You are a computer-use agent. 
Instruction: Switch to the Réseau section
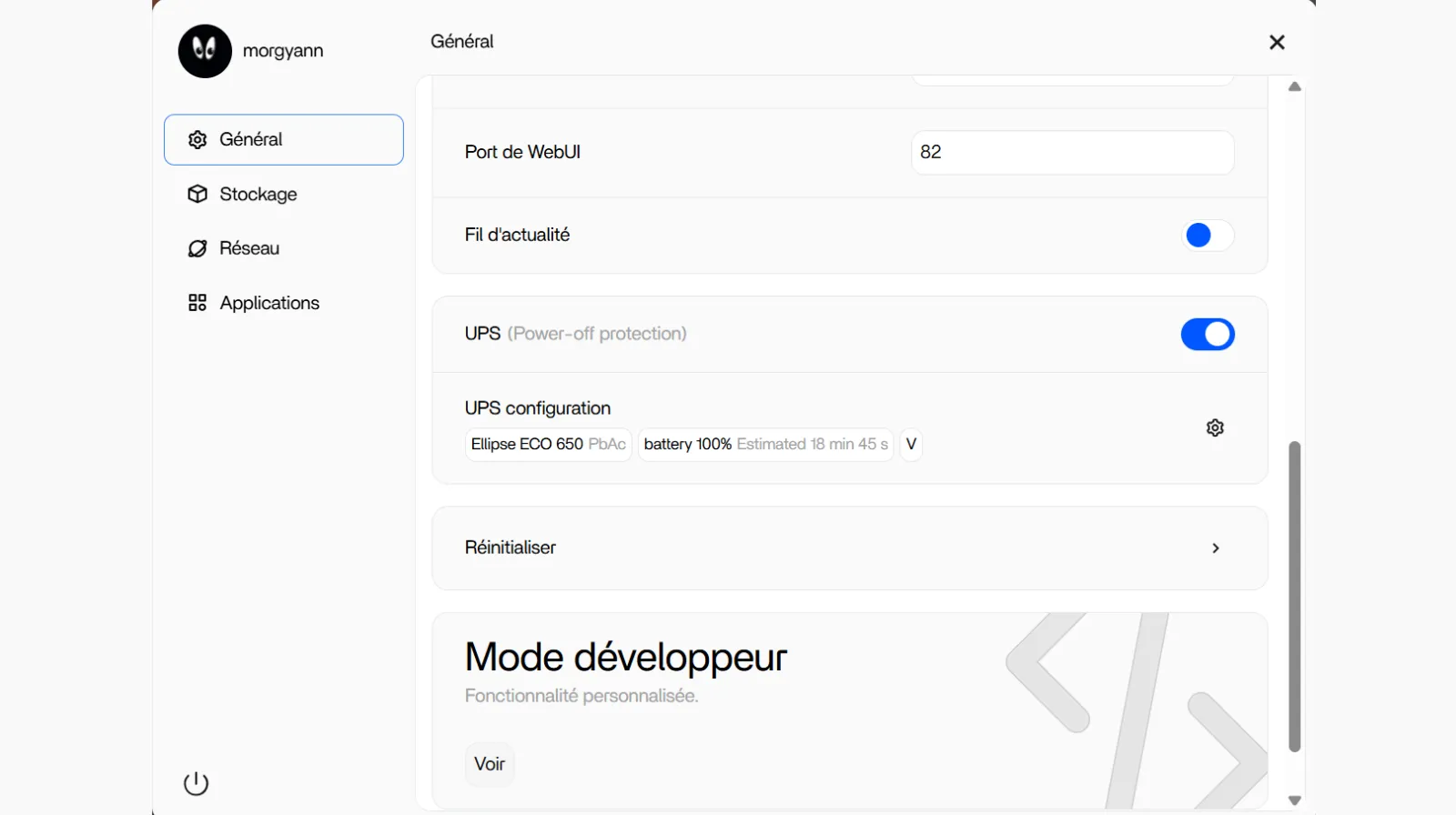click(249, 248)
